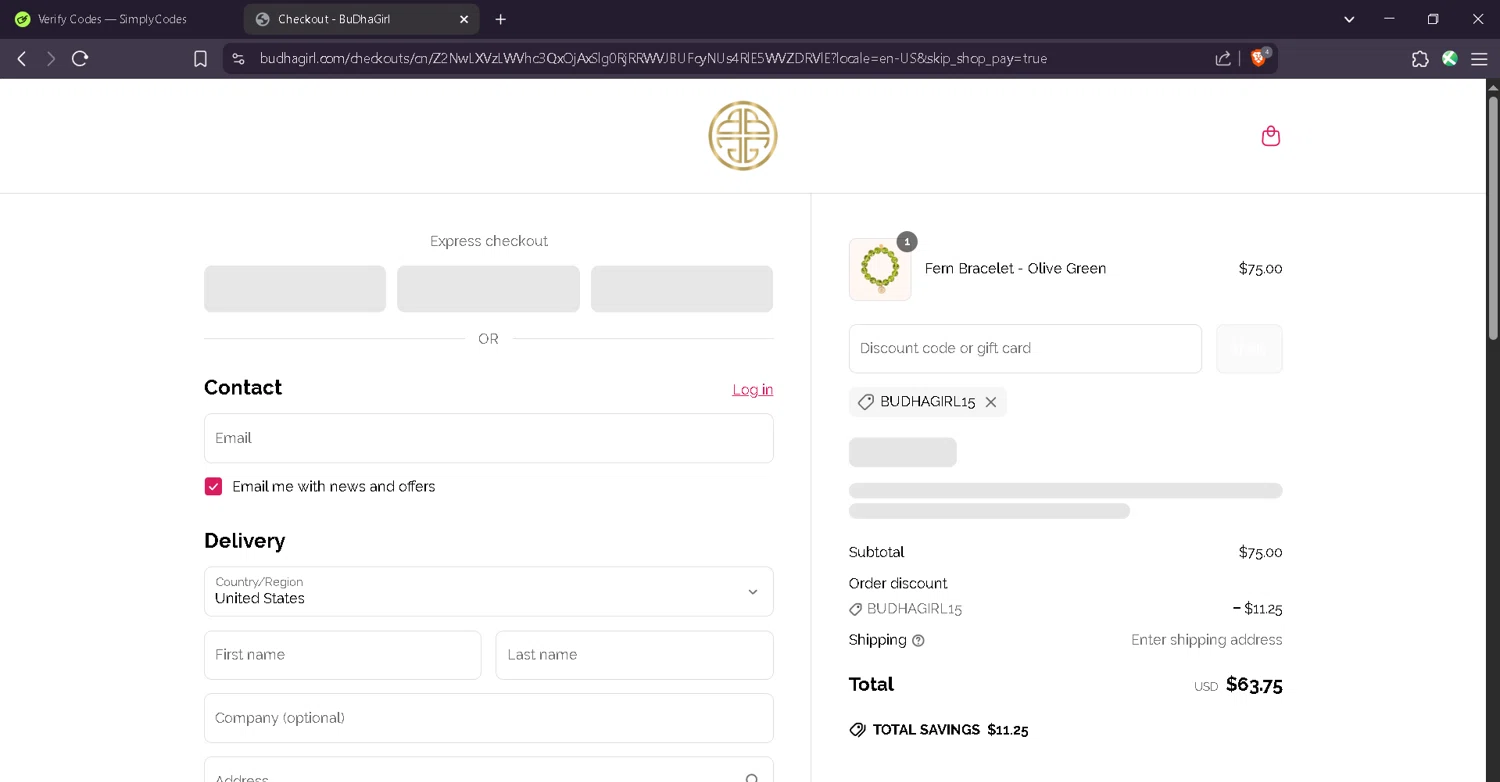Minimize the browser window
Image resolution: width=1500 pixels, height=782 pixels.
point(1389,19)
